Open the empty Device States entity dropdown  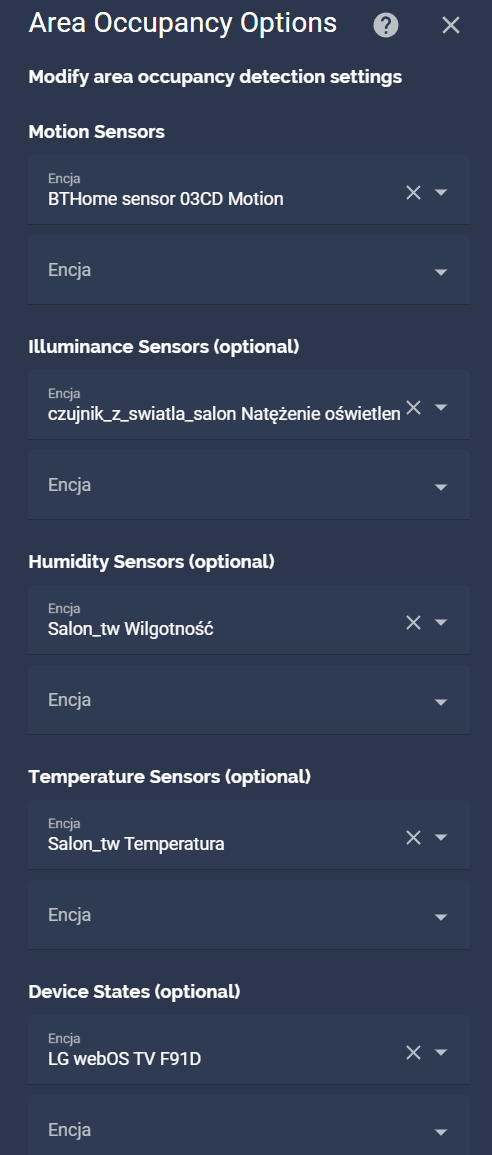pyautogui.click(x=249, y=1127)
